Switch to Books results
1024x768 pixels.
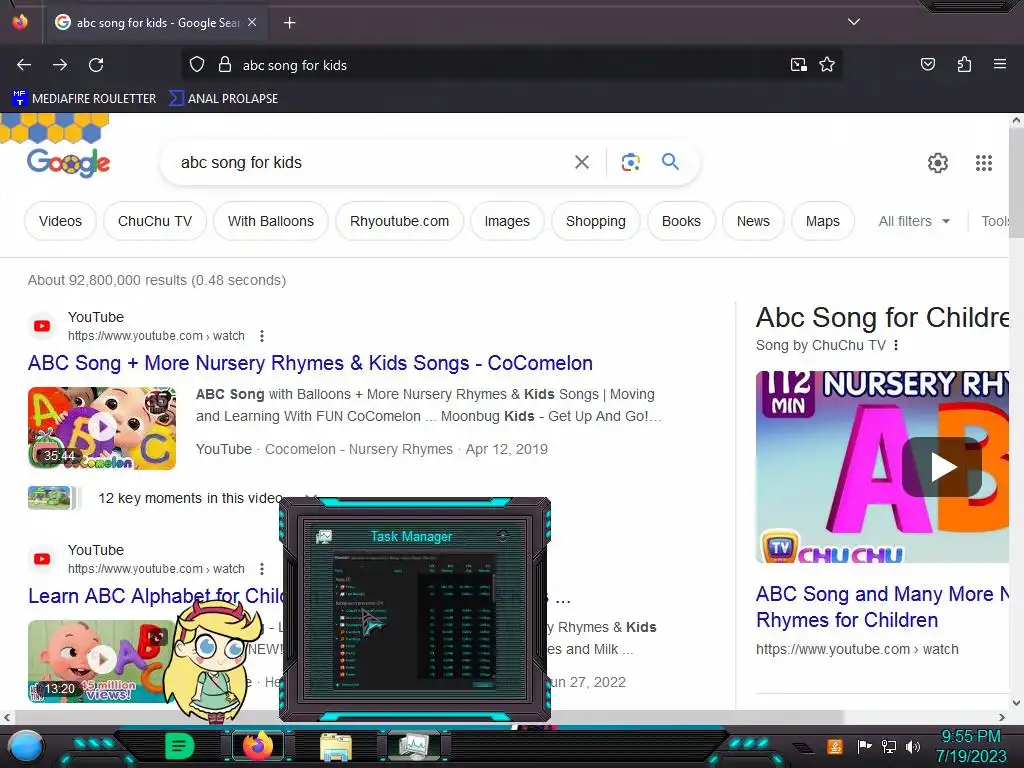point(681,221)
